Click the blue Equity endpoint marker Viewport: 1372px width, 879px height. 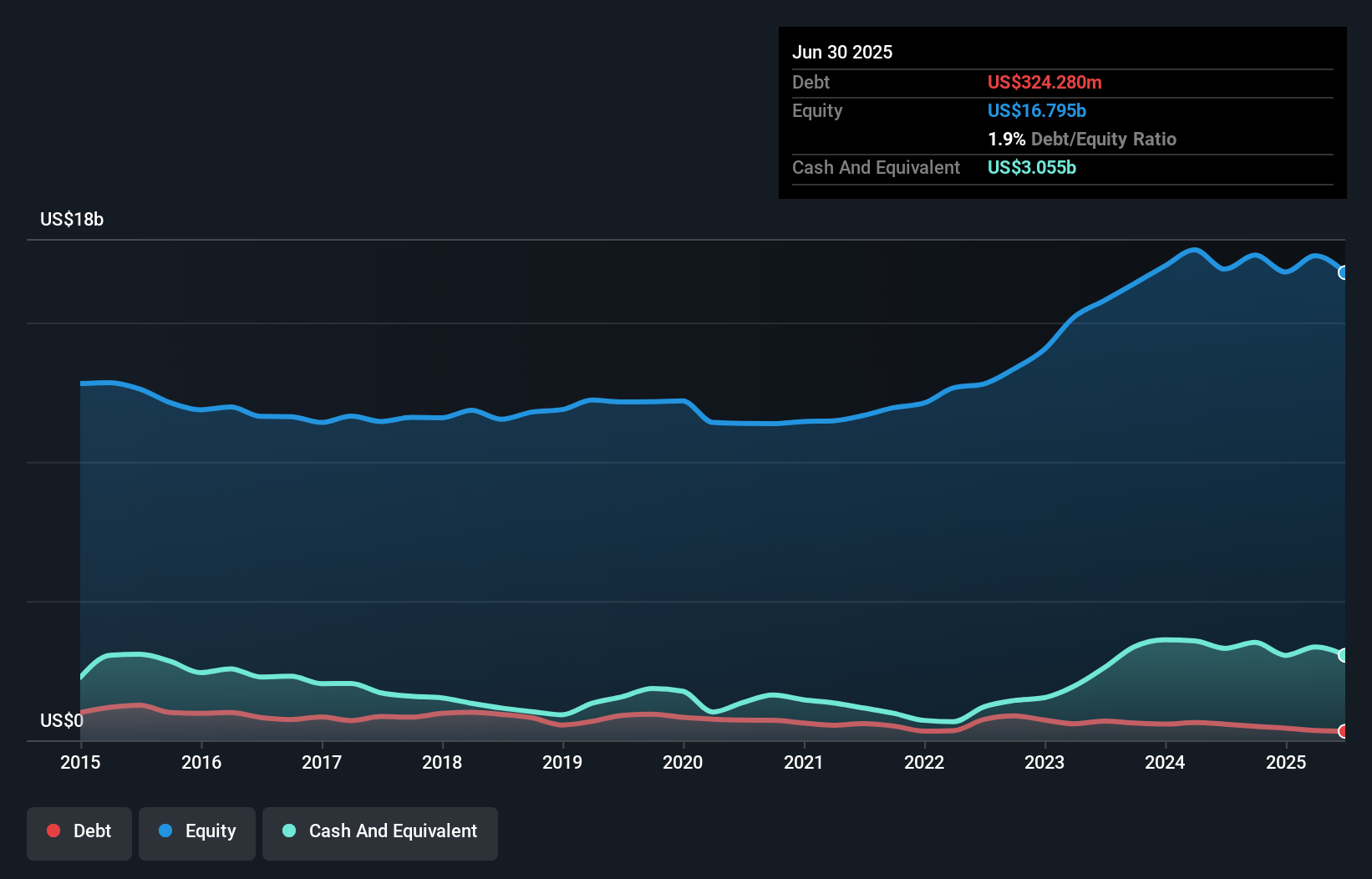[1343, 272]
